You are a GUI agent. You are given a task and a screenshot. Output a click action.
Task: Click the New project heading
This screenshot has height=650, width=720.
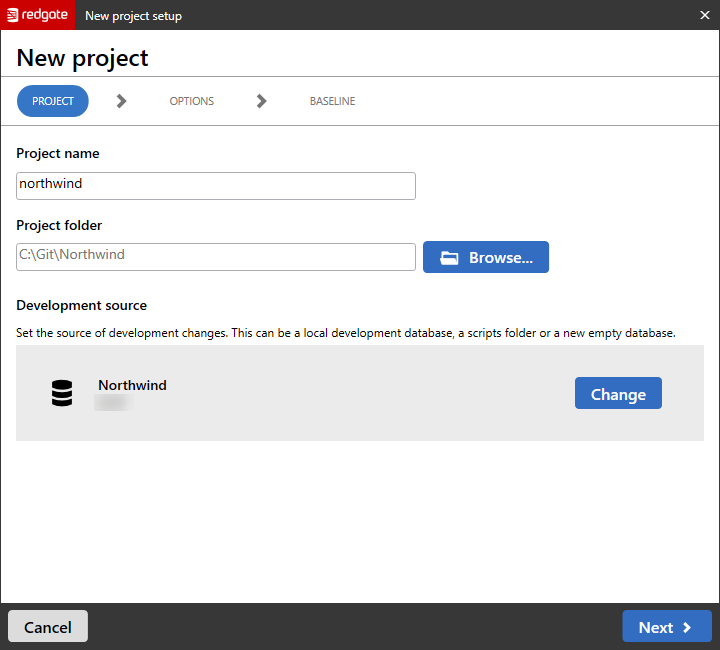click(82, 58)
